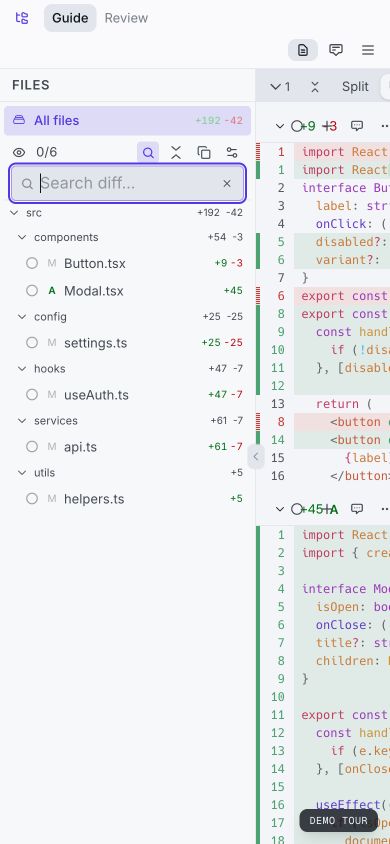The image size is (390, 844).
Task: Click the A status badge of Modal.tsx
Action: pyautogui.click(x=52, y=291)
